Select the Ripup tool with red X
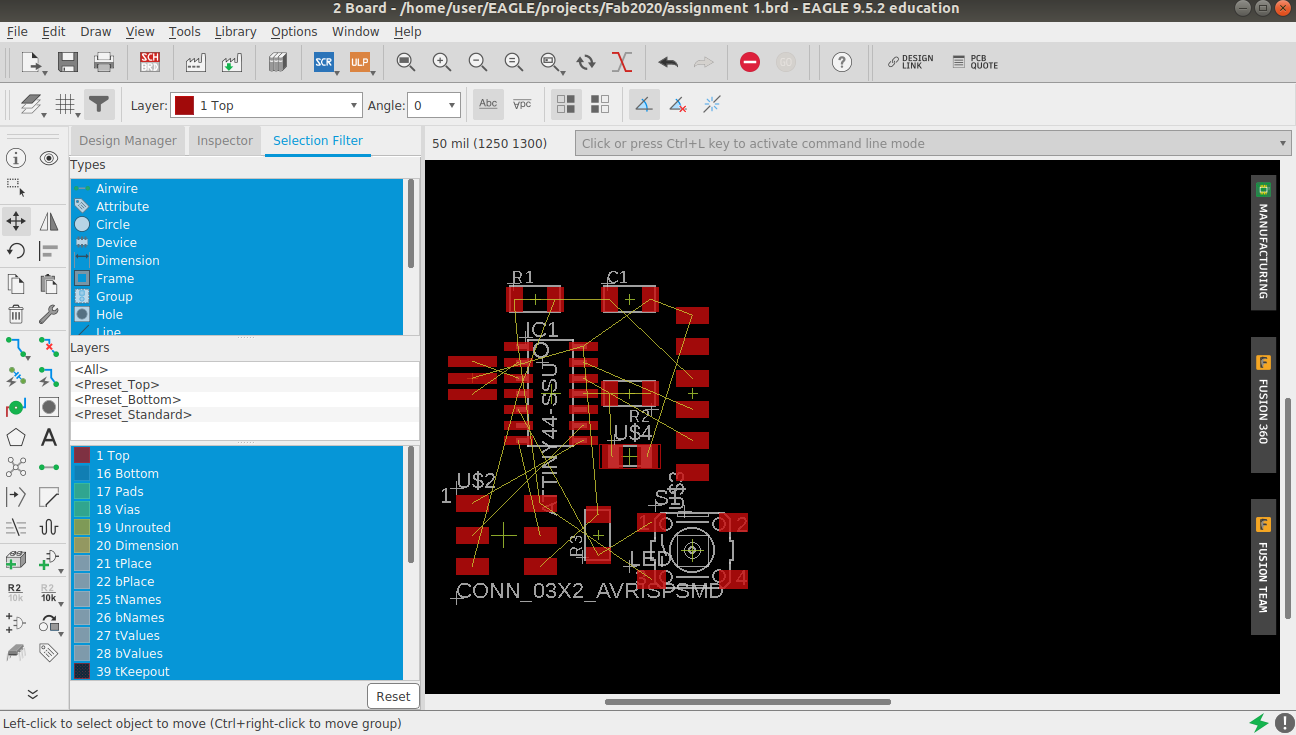This screenshot has height=735, width=1296. [49, 347]
